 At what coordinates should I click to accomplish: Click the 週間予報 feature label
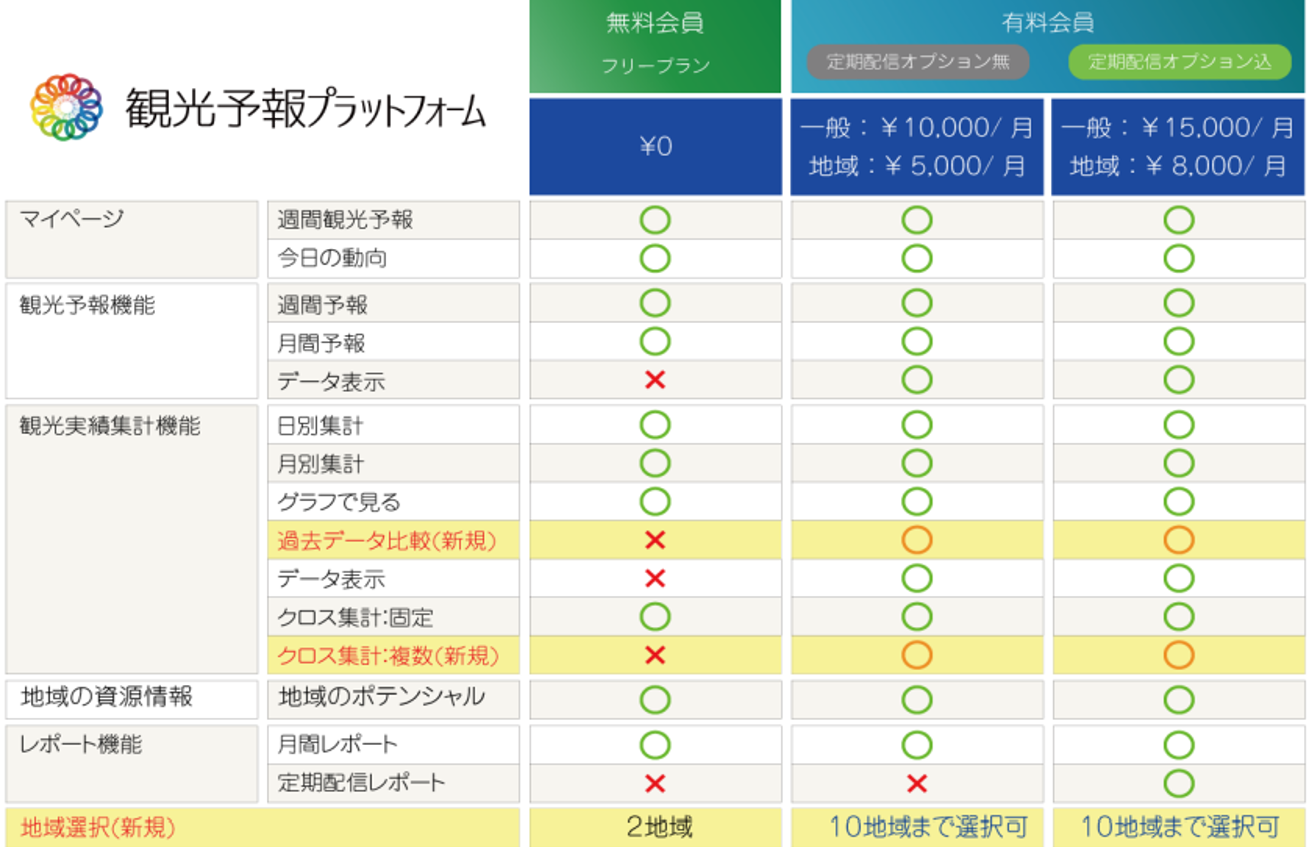321,304
